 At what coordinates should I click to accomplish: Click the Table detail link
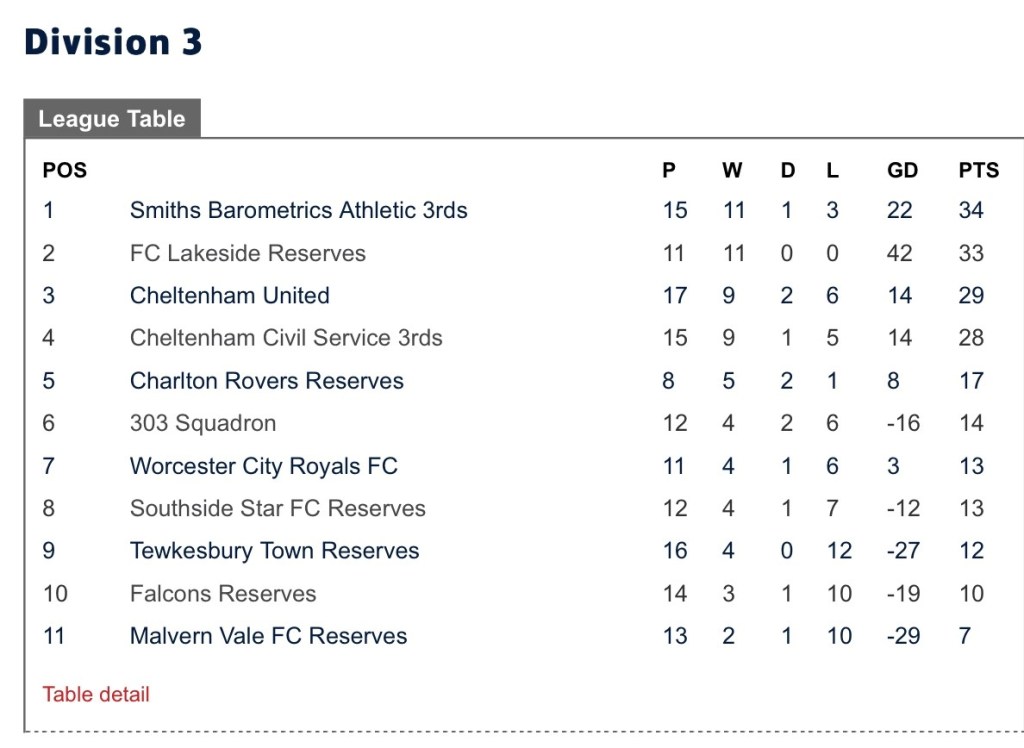pyautogui.click(x=96, y=694)
